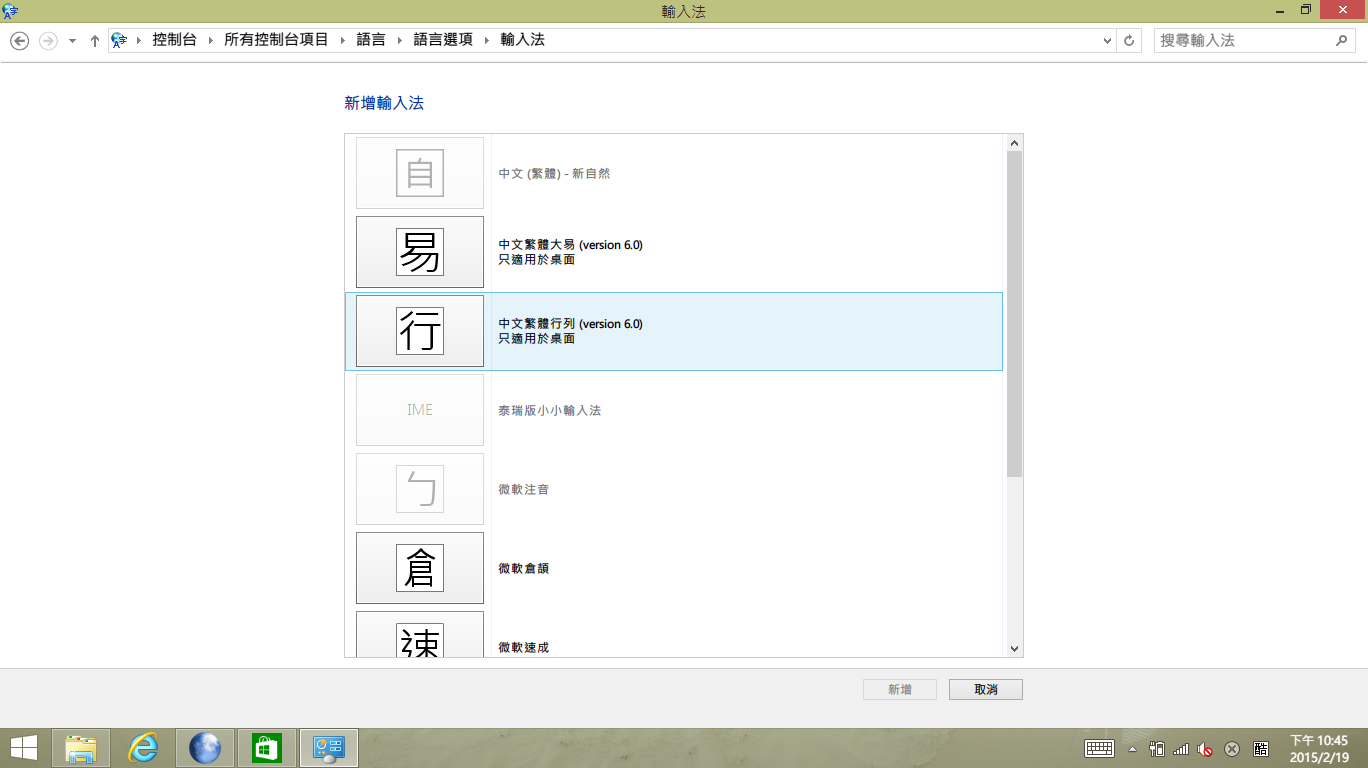Select the 行列 input method icon
The height and width of the screenshot is (768, 1368).
pos(420,331)
